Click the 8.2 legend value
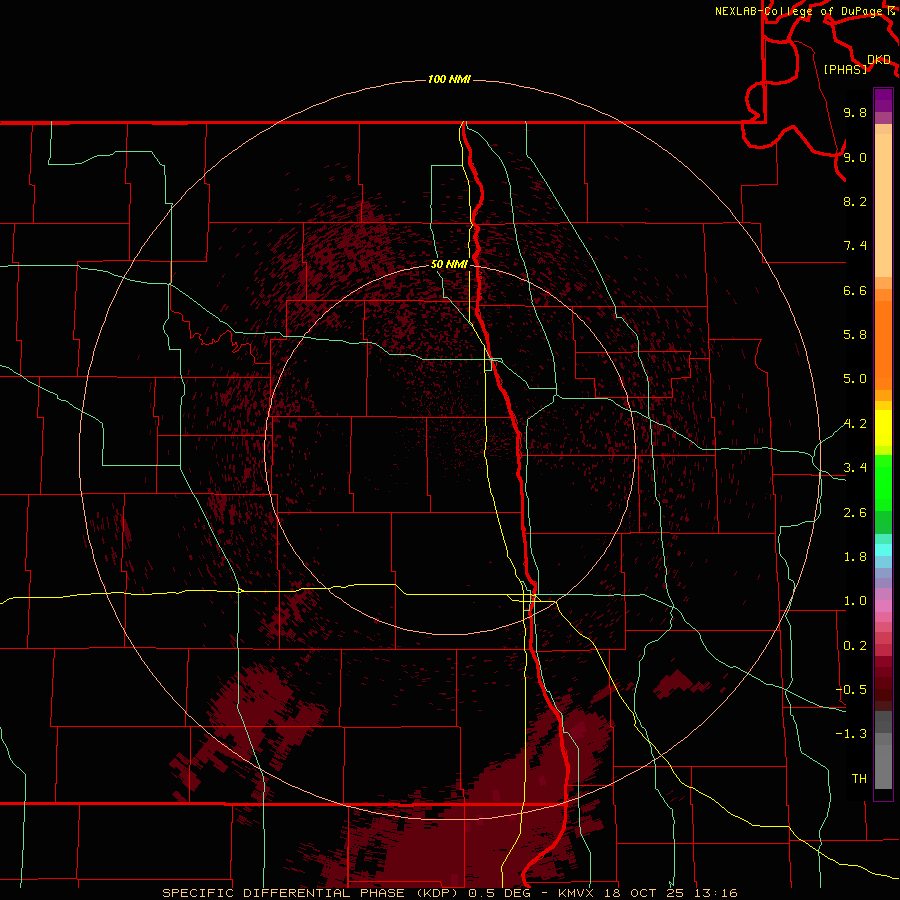 [855, 201]
